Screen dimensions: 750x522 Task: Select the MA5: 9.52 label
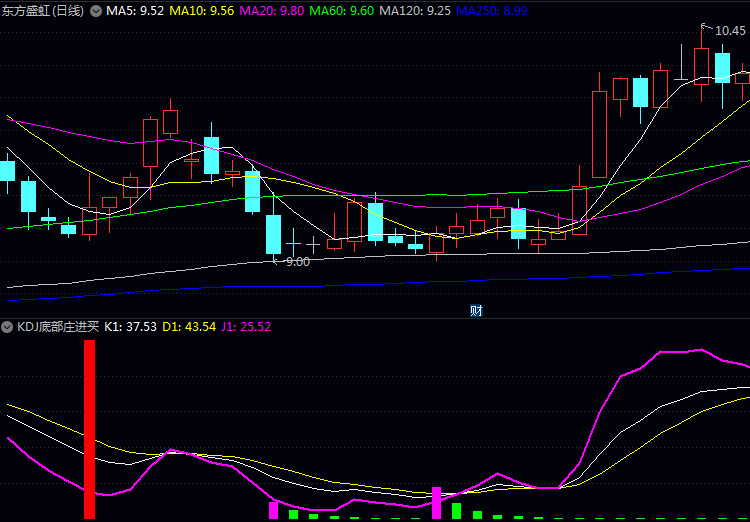135,11
